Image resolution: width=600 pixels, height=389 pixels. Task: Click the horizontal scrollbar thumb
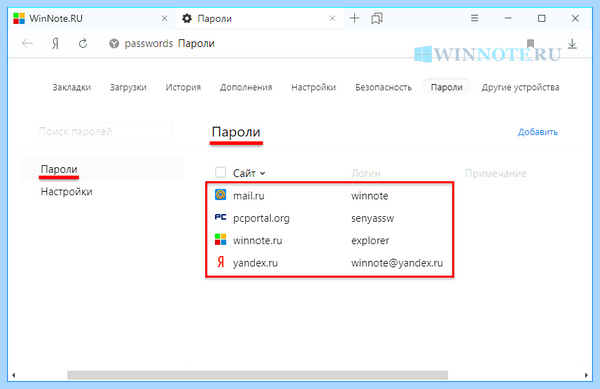[x=258, y=375]
